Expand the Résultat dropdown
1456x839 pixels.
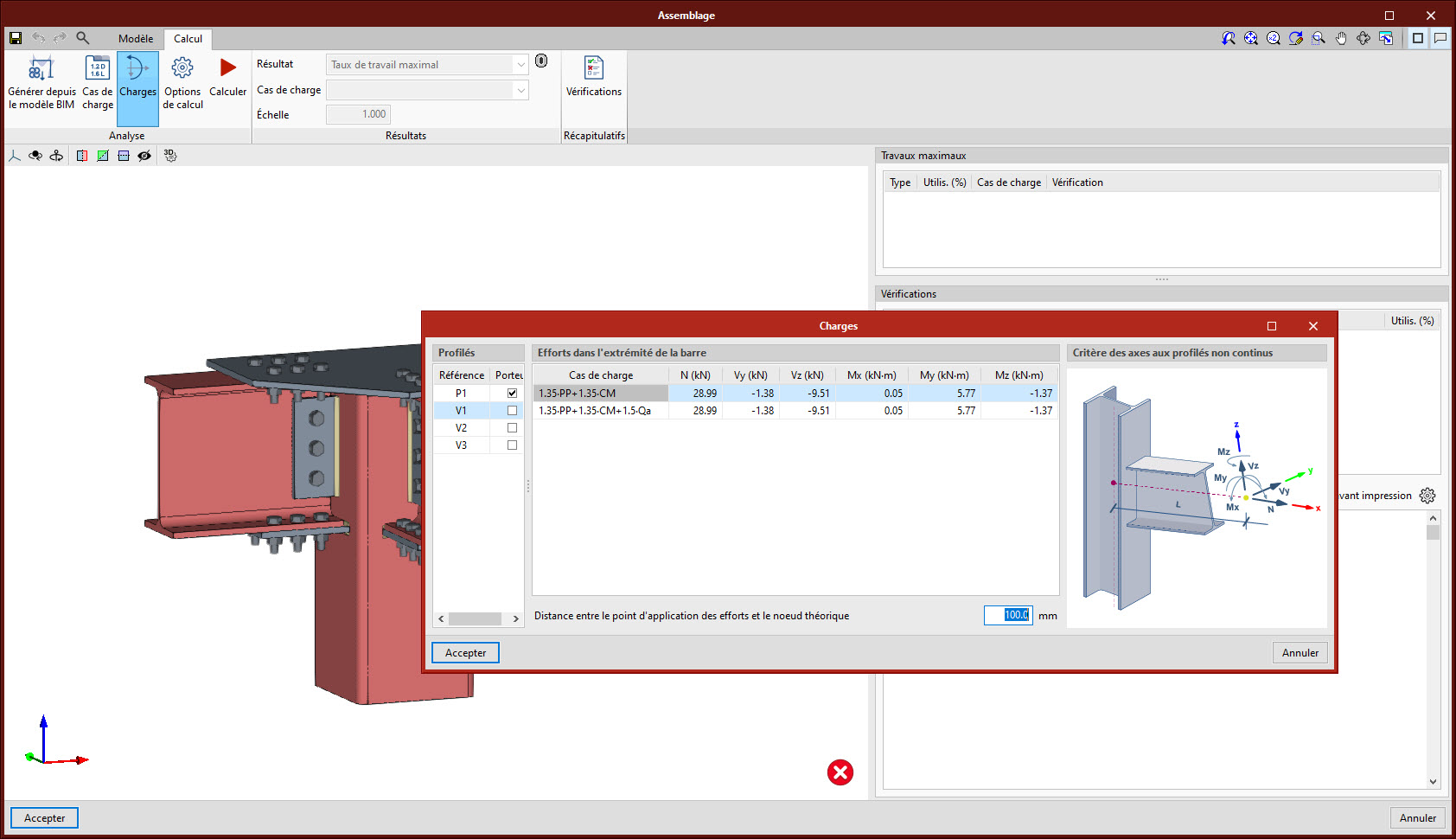click(x=520, y=65)
